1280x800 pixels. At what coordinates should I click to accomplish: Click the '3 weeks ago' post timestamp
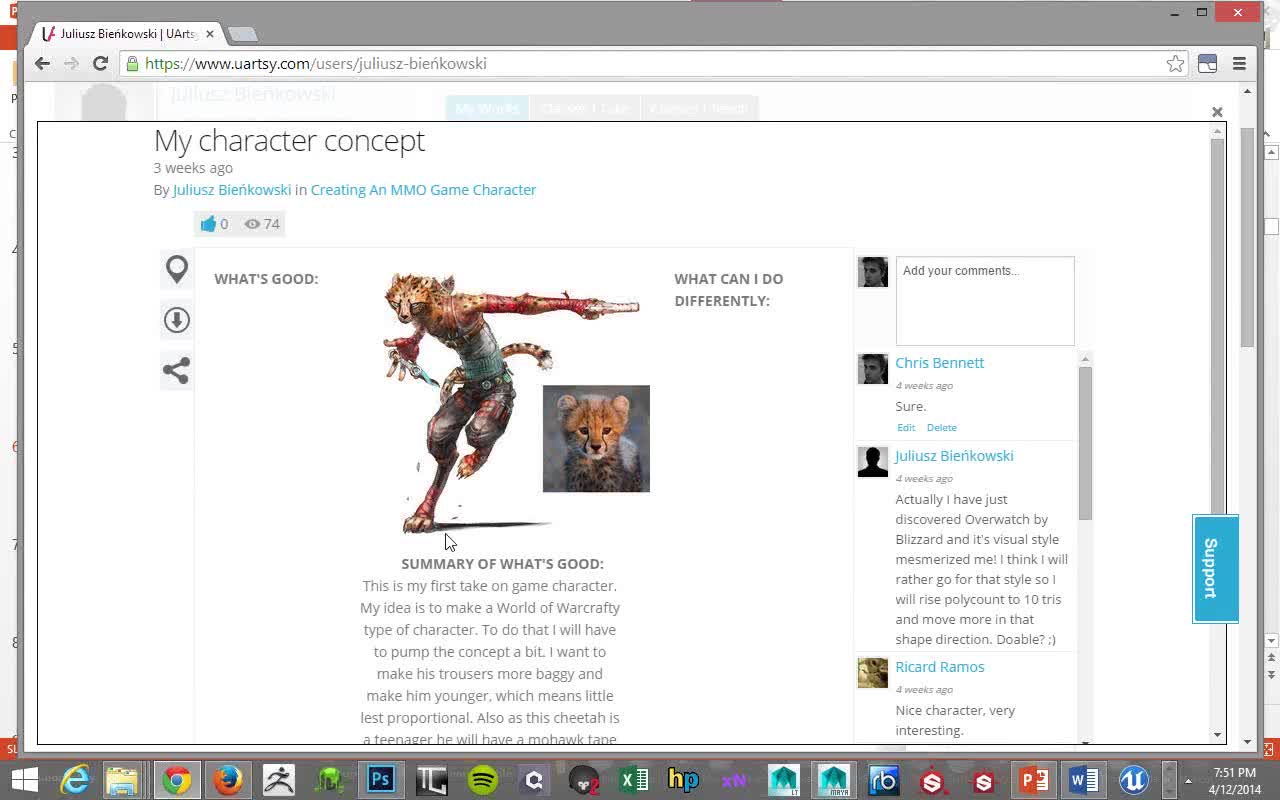click(193, 168)
